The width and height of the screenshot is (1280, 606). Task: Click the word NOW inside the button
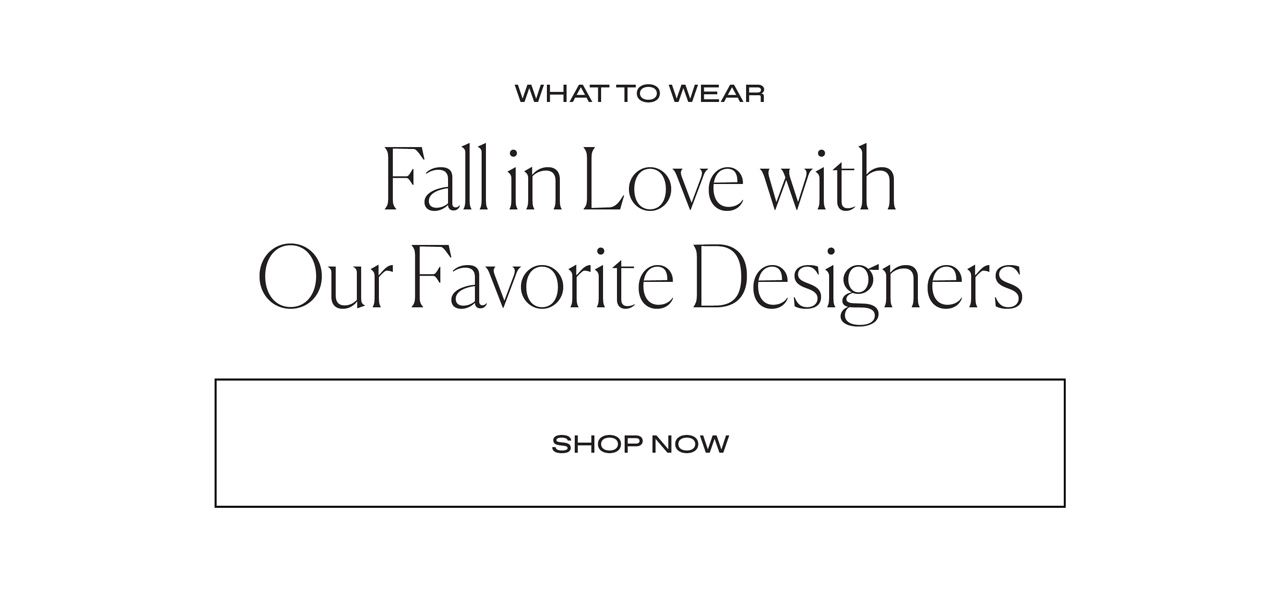click(690, 444)
